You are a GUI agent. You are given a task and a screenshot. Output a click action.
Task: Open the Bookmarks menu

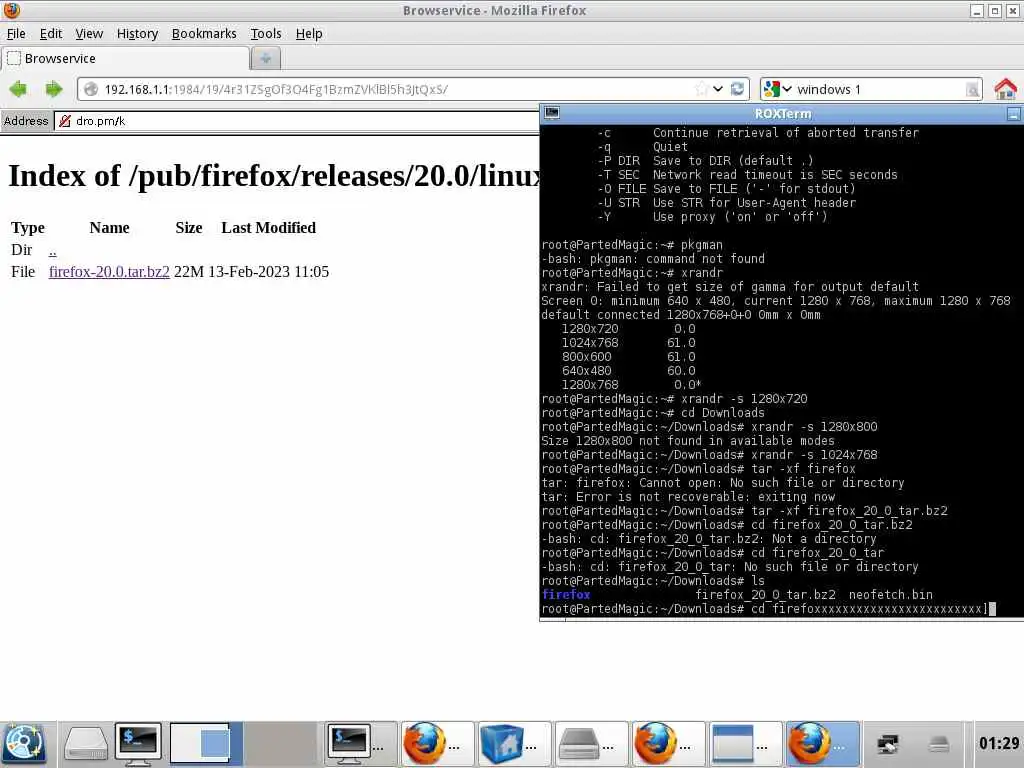(x=204, y=33)
